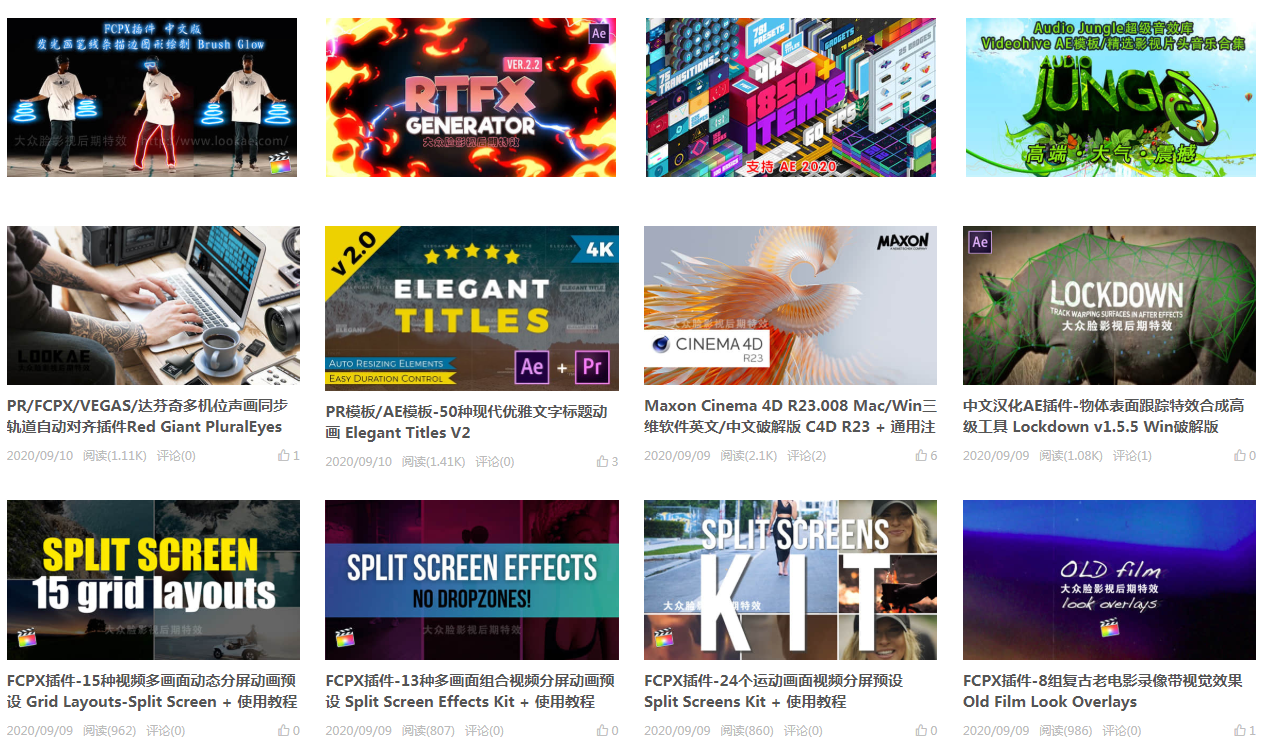Click thumbs-up icon for Elegant Titles V2
The height and width of the screenshot is (752, 1270).
[x=603, y=462]
